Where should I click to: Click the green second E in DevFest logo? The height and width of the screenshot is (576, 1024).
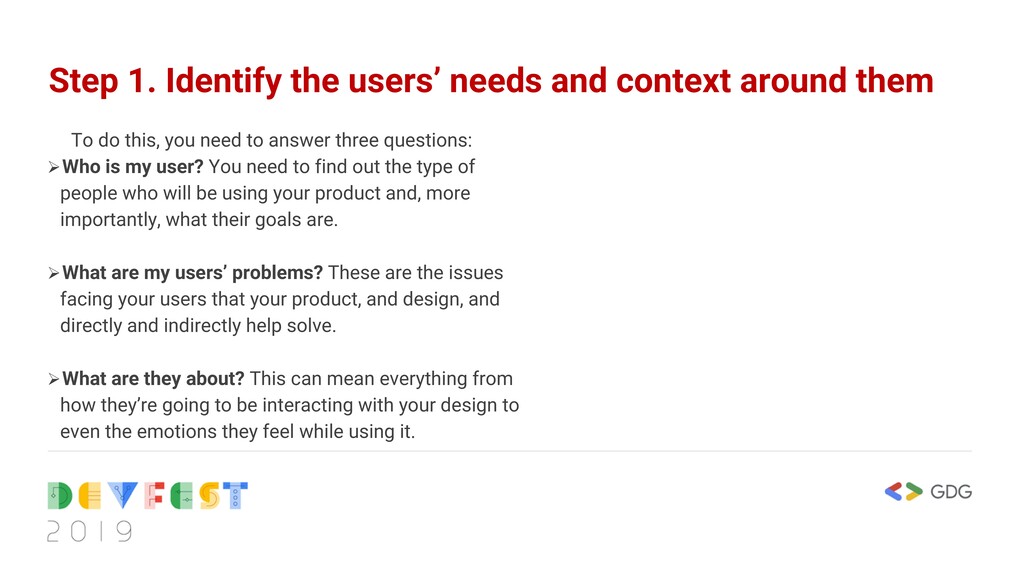[182, 496]
